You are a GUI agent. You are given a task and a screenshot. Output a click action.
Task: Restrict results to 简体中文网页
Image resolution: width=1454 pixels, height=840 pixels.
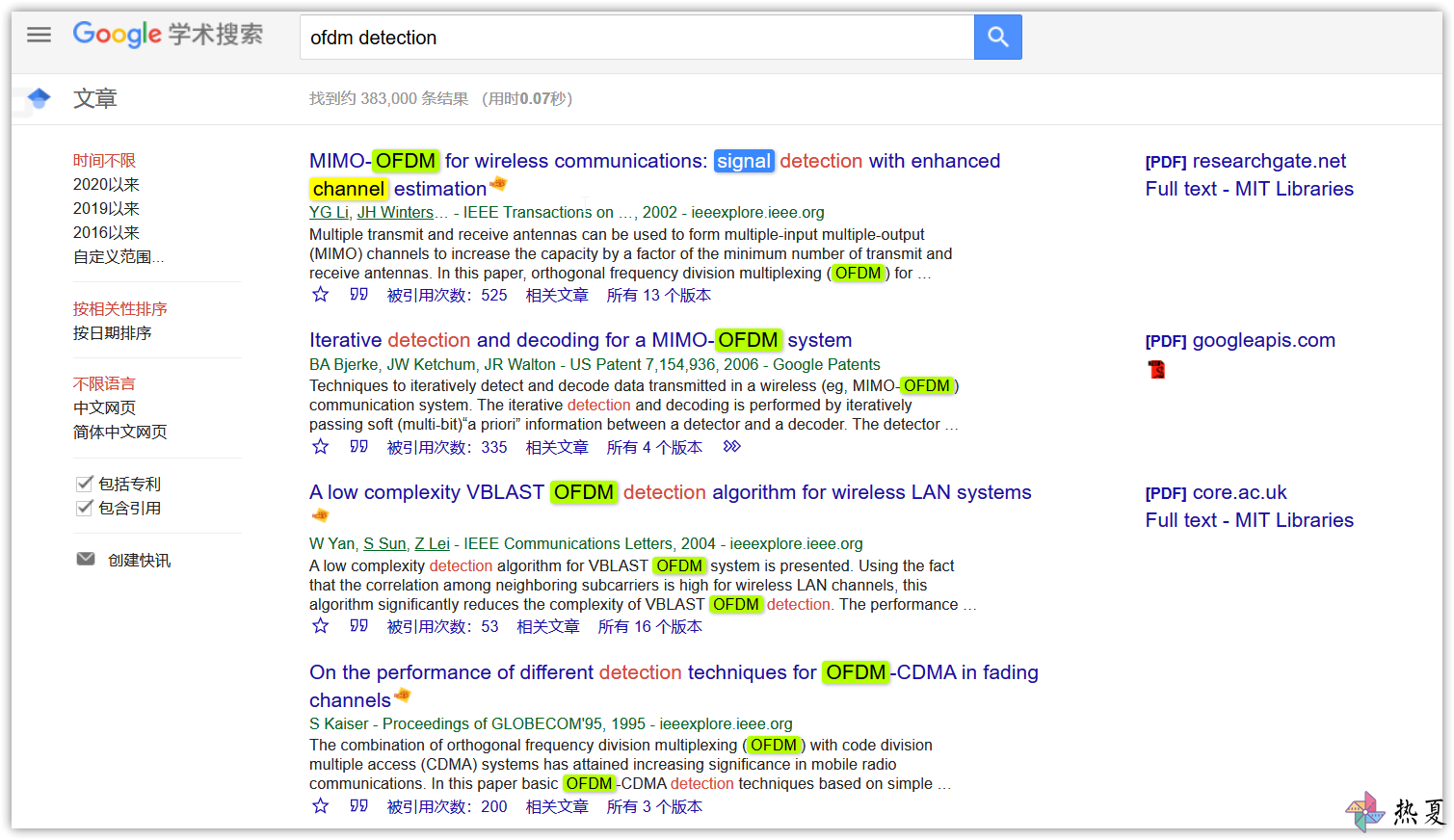pyautogui.click(x=119, y=432)
